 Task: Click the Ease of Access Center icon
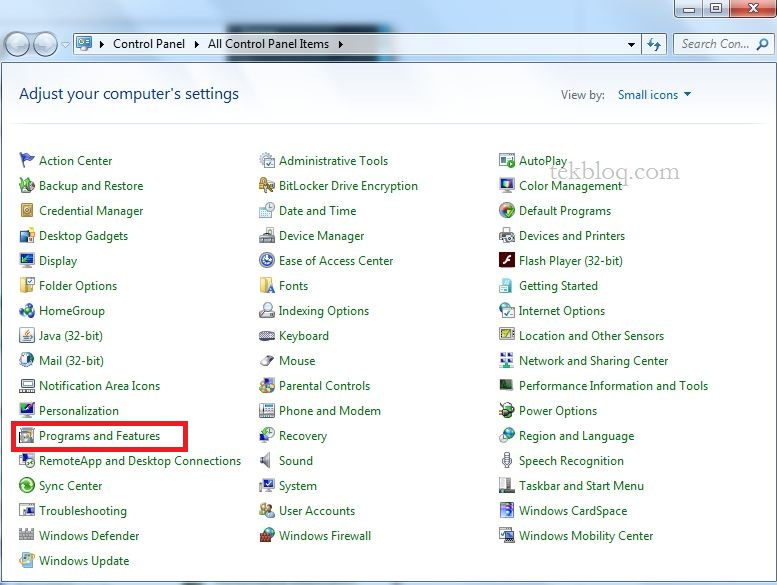pyautogui.click(x=267, y=260)
